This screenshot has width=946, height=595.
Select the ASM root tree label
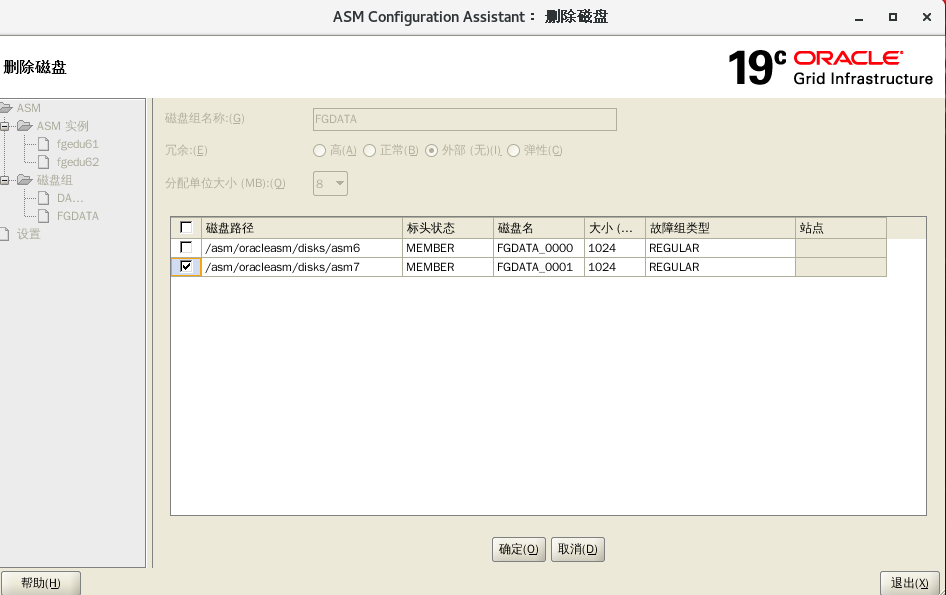click(x=28, y=108)
